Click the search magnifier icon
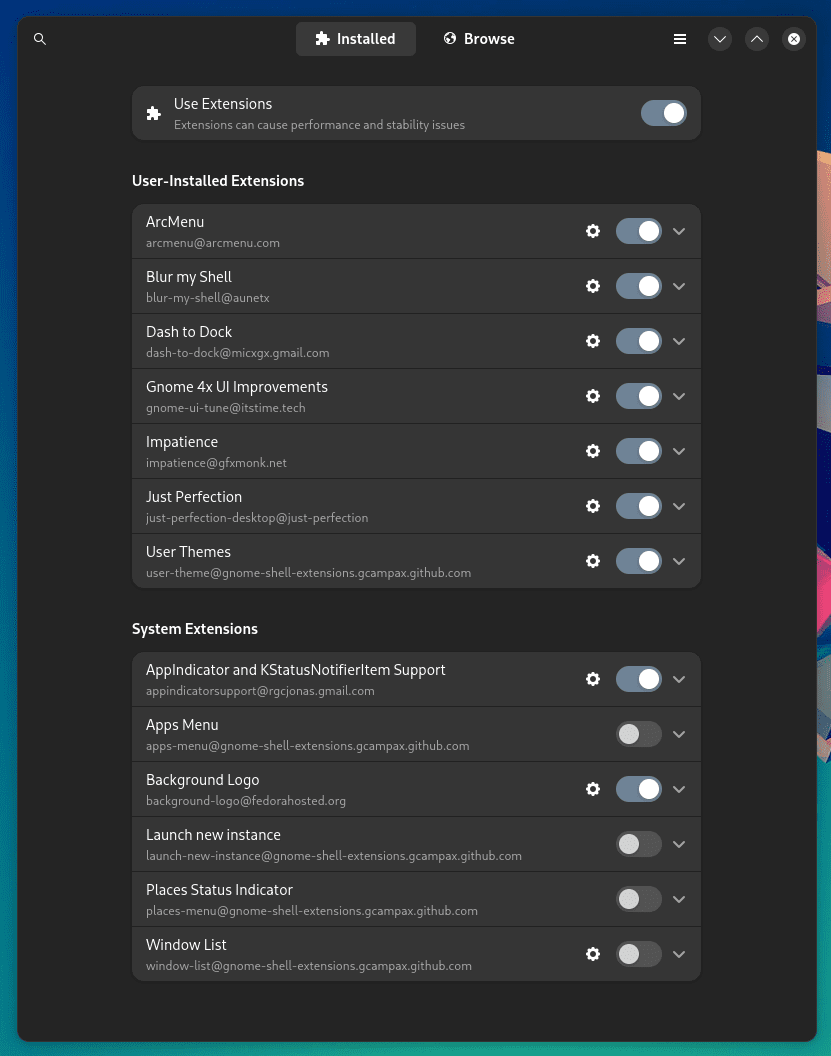Viewport: 831px width, 1056px height. (40, 39)
